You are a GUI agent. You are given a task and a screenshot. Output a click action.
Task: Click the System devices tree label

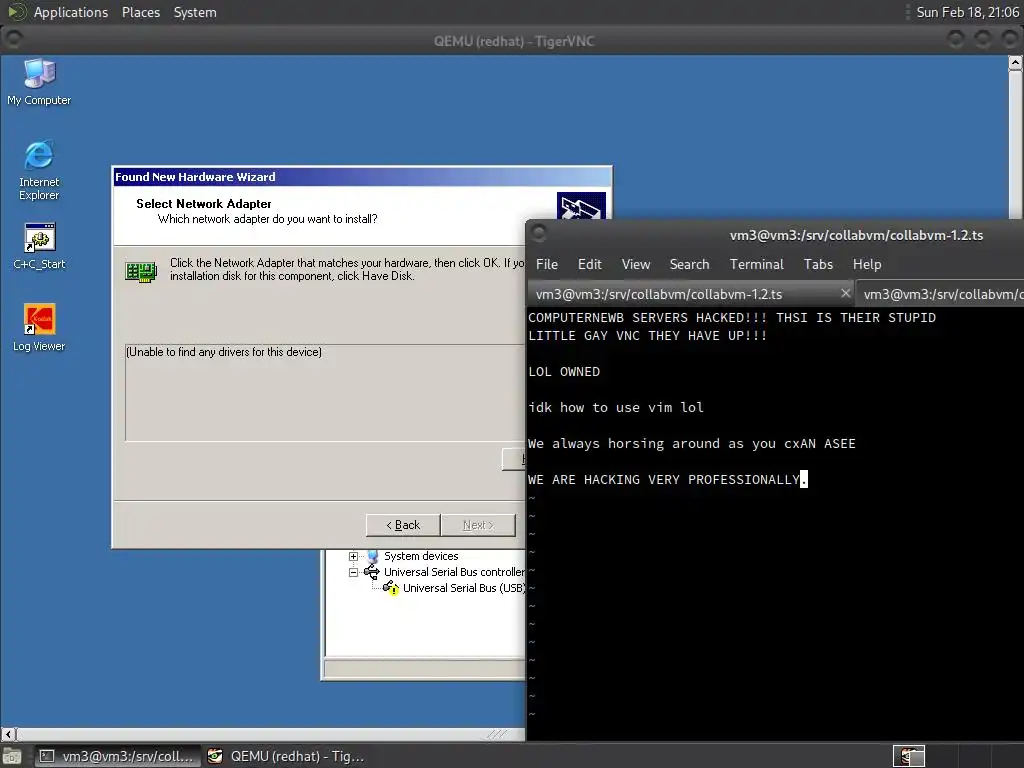pyautogui.click(x=421, y=556)
